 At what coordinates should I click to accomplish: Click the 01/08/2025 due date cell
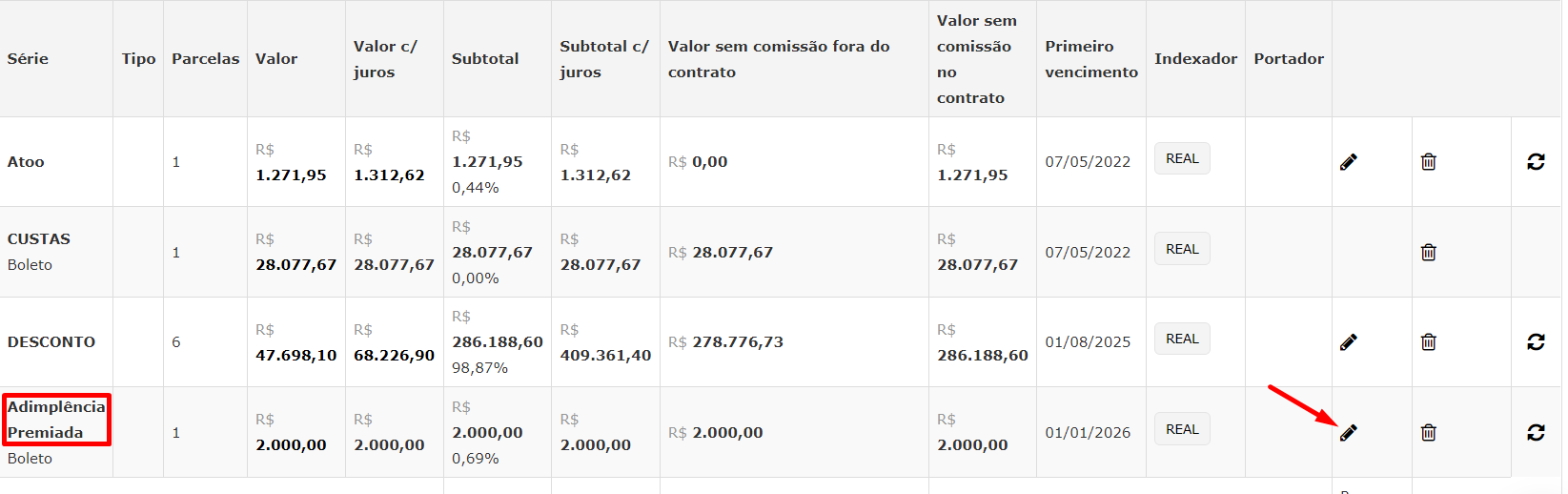1088,342
